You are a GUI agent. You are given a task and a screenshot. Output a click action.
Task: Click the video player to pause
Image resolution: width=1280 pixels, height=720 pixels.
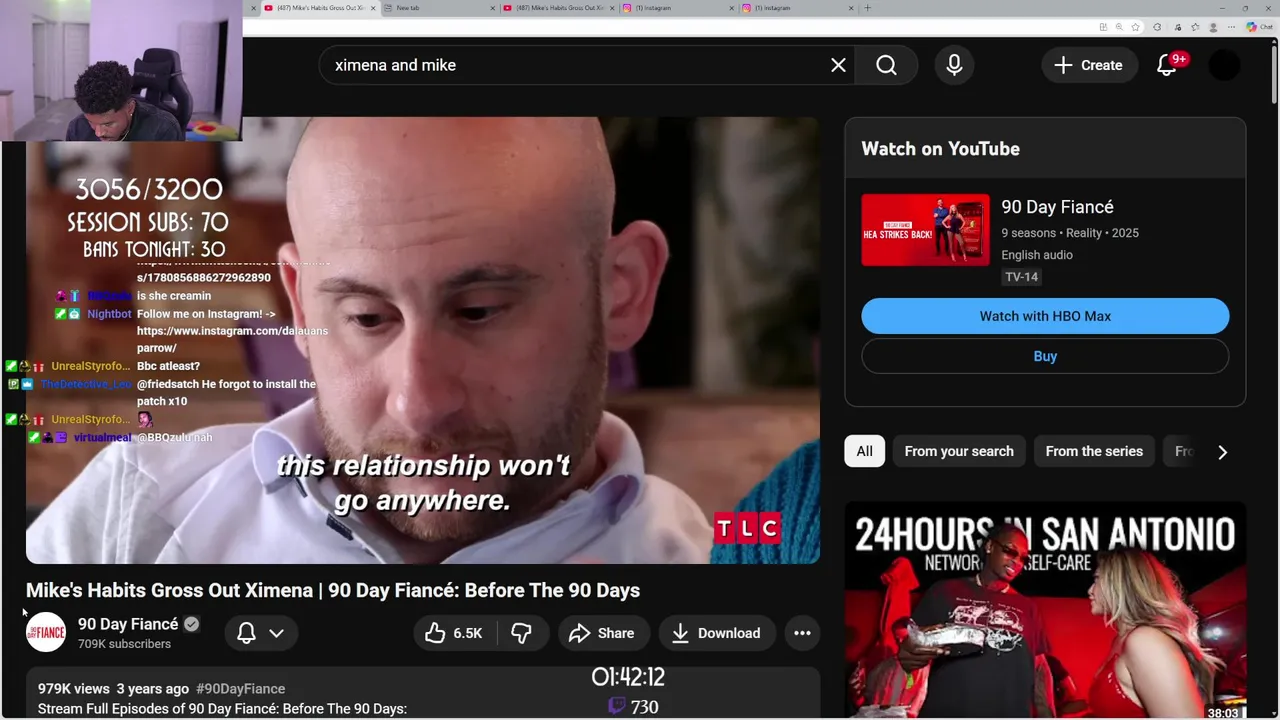click(x=422, y=340)
